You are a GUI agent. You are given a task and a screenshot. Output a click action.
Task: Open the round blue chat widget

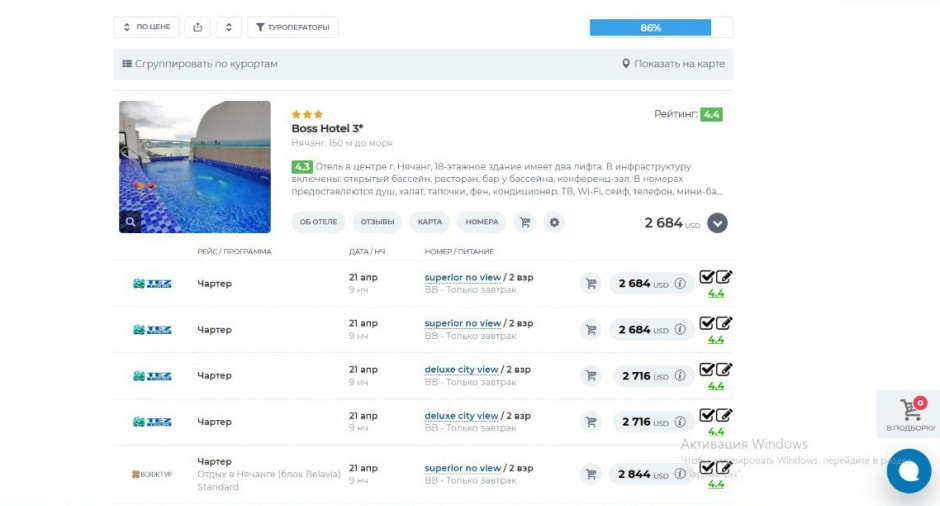(908, 471)
